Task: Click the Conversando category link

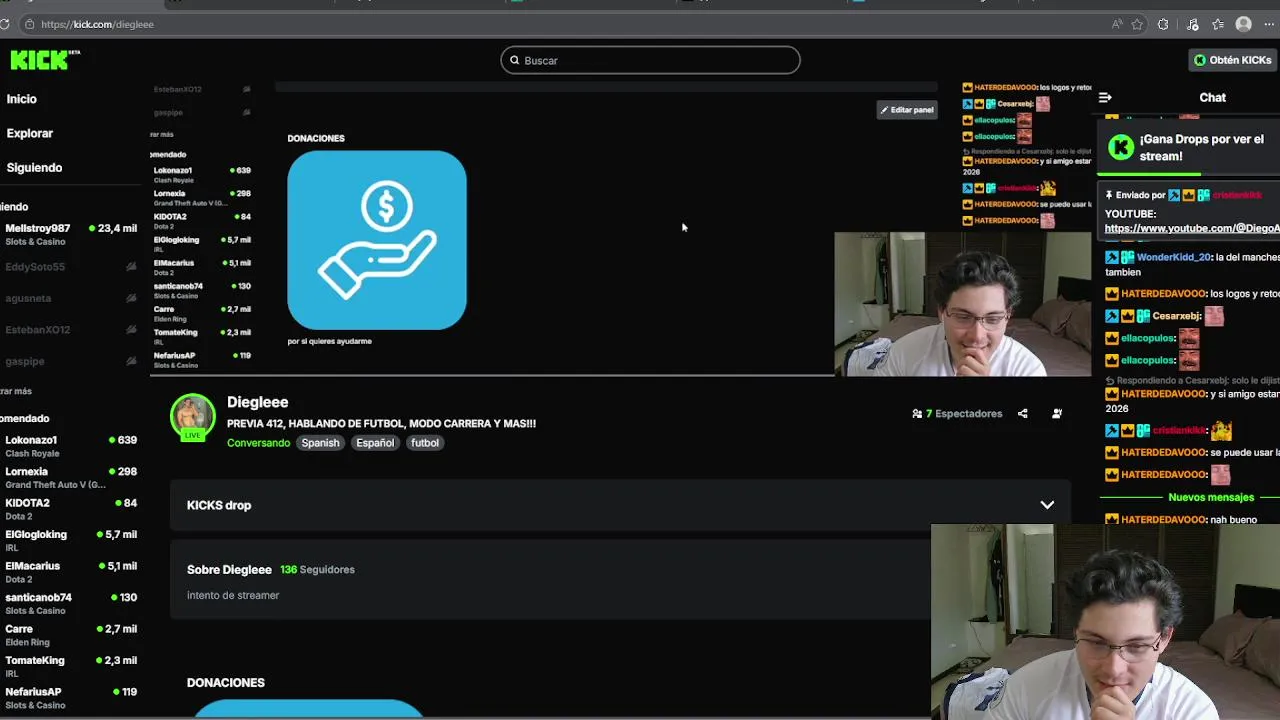Action: click(258, 443)
